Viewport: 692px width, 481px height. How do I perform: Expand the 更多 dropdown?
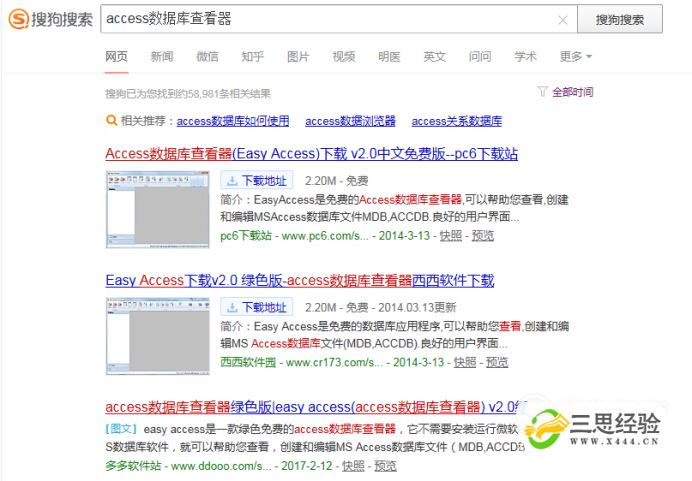pos(576,56)
